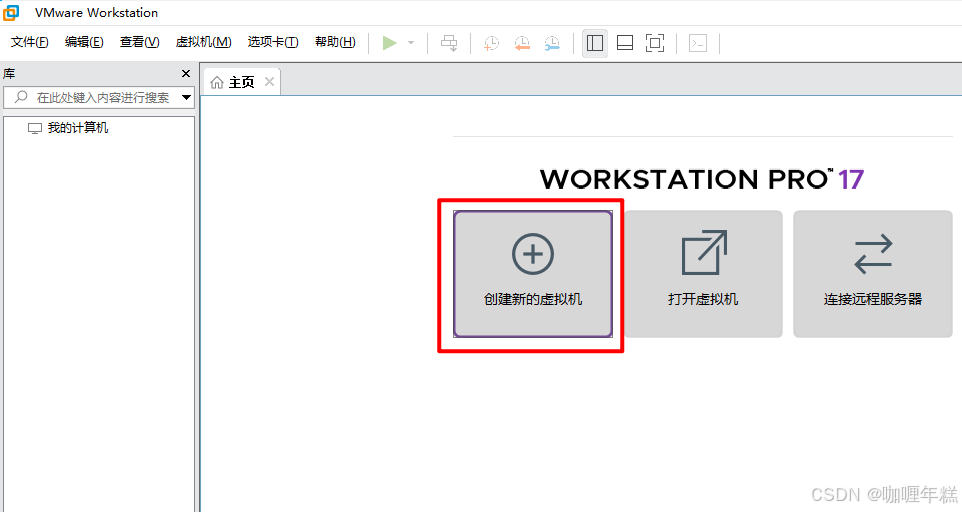
Task: Click the 打开虚拟机 button
Action: [x=702, y=273]
